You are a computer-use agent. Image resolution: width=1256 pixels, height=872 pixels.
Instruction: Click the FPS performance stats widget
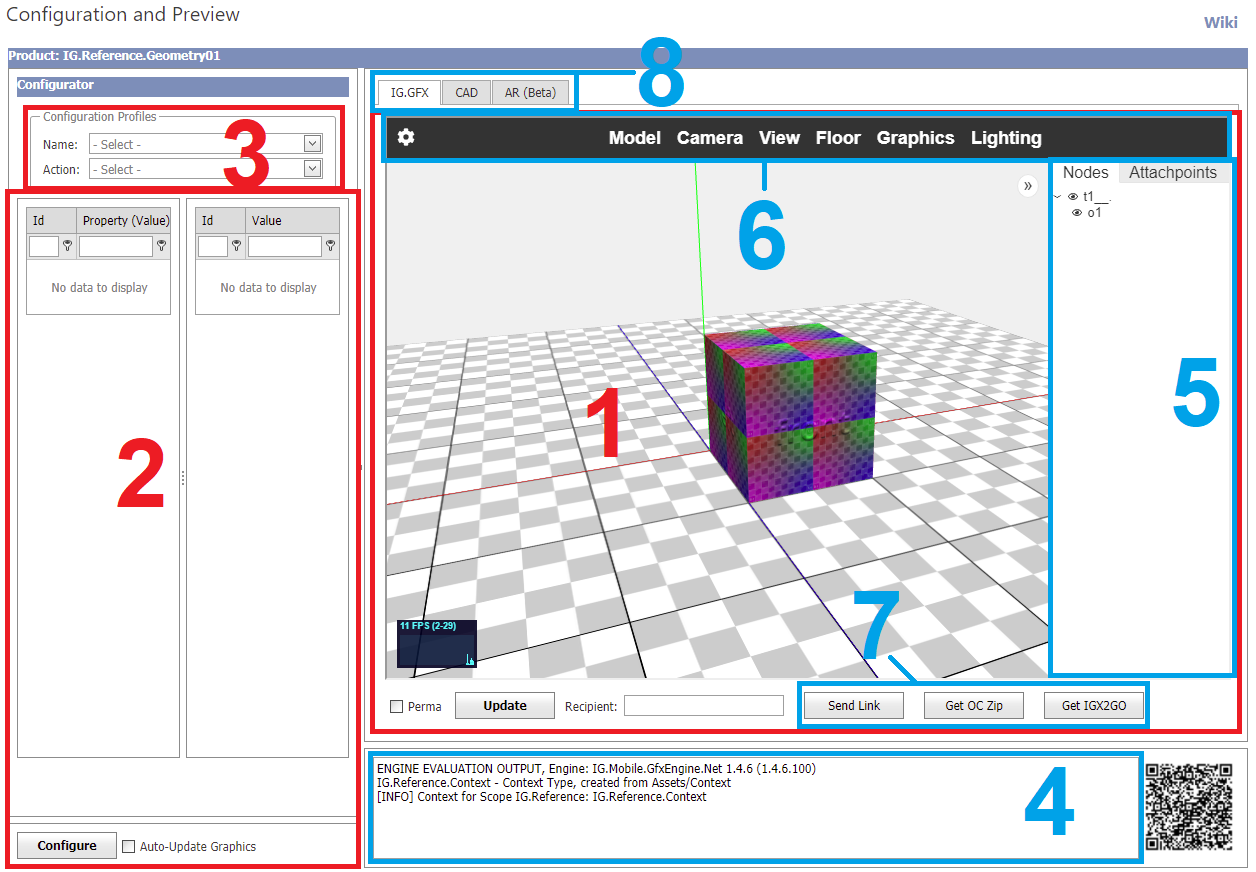pos(436,643)
